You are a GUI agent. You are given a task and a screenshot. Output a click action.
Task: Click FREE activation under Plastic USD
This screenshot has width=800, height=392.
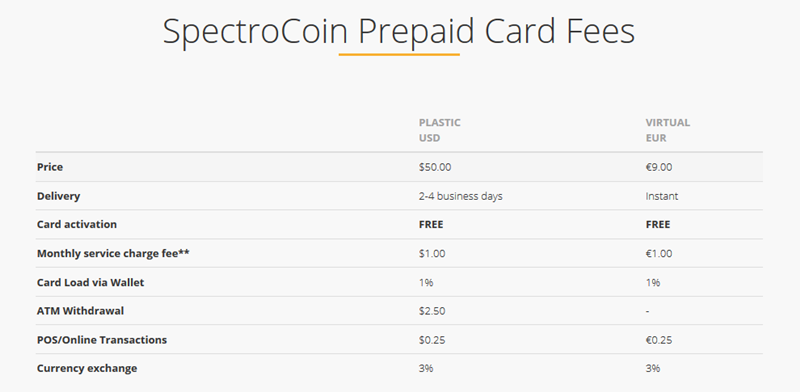click(x=431, y=225)
